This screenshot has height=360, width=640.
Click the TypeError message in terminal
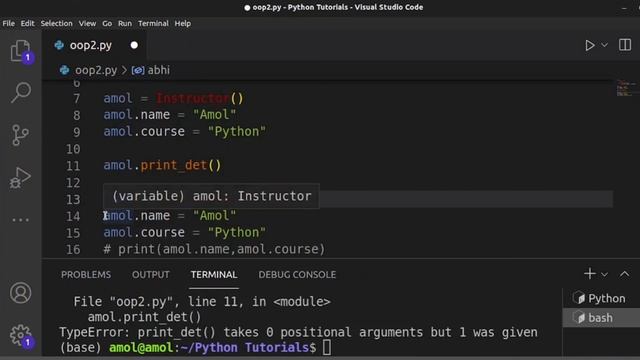pos(298,332)
